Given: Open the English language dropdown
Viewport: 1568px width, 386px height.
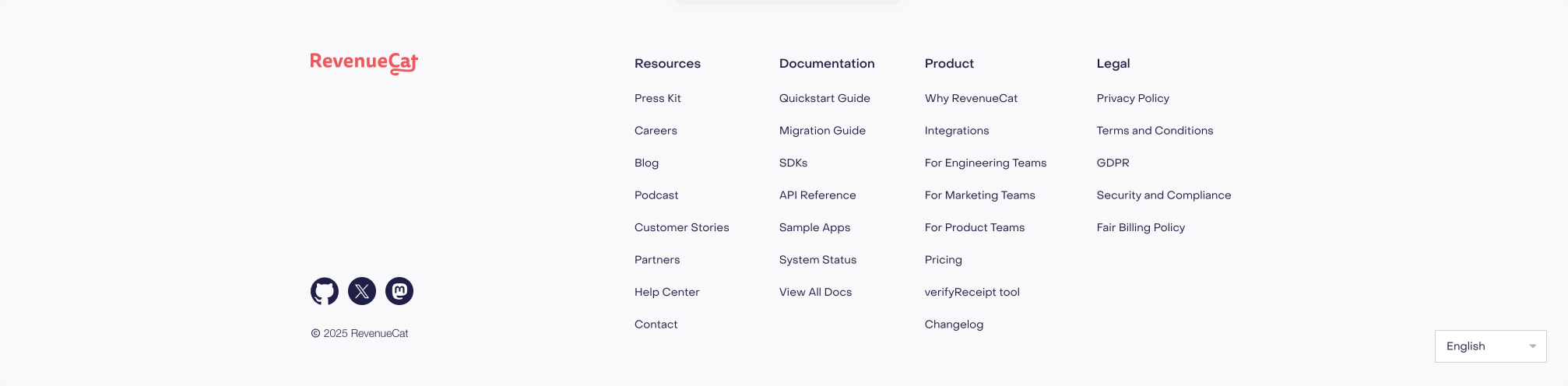Looking at the screenshot, I should [1490, 346].
